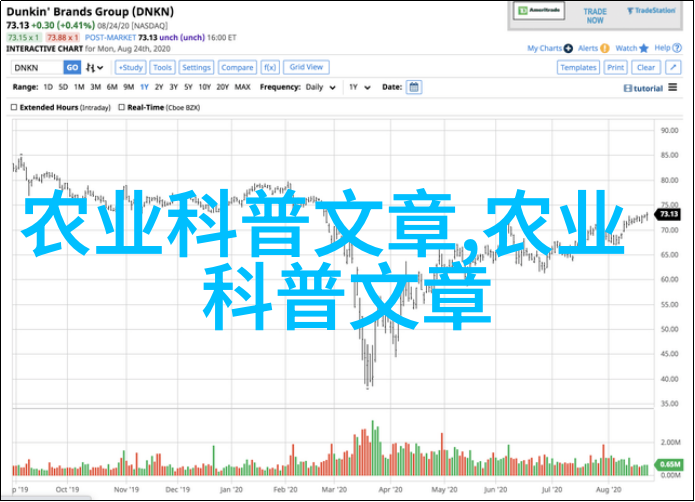This screenshot has height=502, width=695.
Task: Click the 73.88 x 1 ask box
Action: click(x=63, y=38)
